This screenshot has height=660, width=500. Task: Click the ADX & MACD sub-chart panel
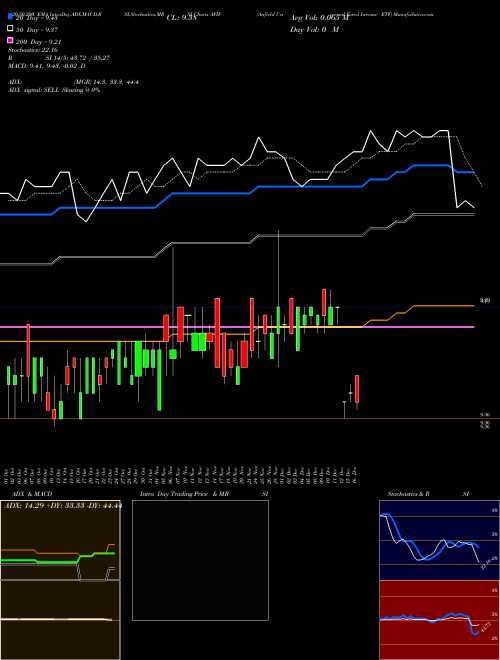pos(60,580)
